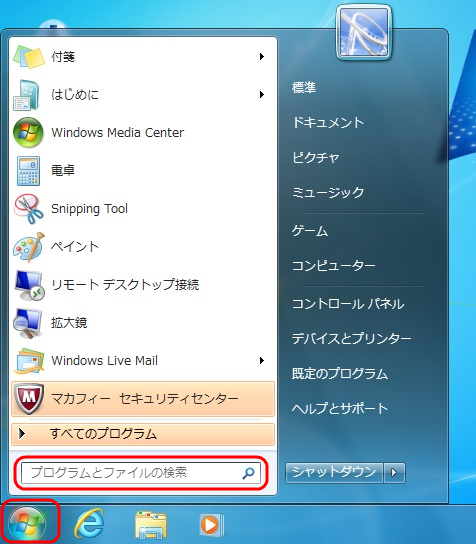Open the Calculator (電卓) icon
Screen dimensions: 476x544
point(28,171)
